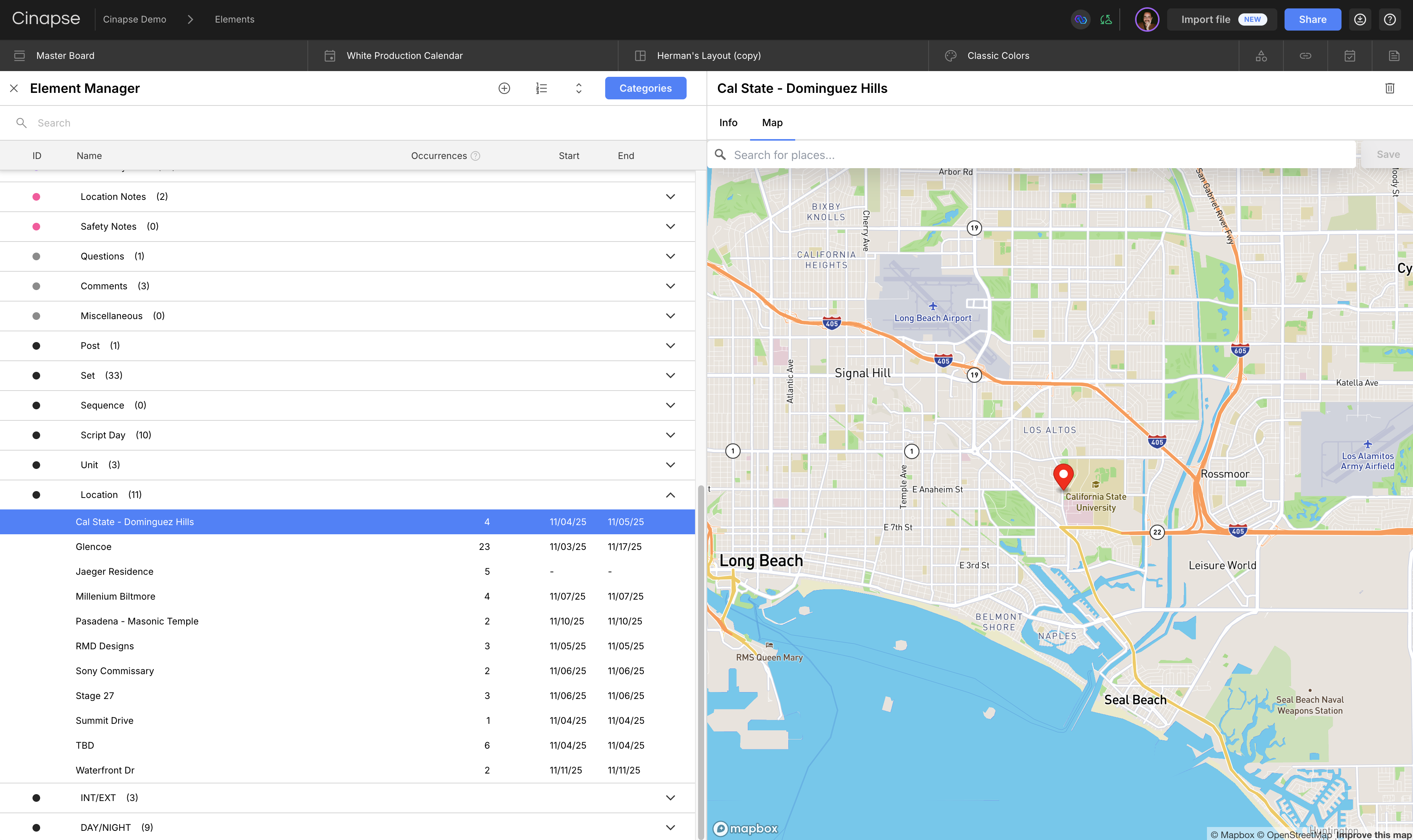
Task: Click the Categories button
Action: click(x=645, y=88)
